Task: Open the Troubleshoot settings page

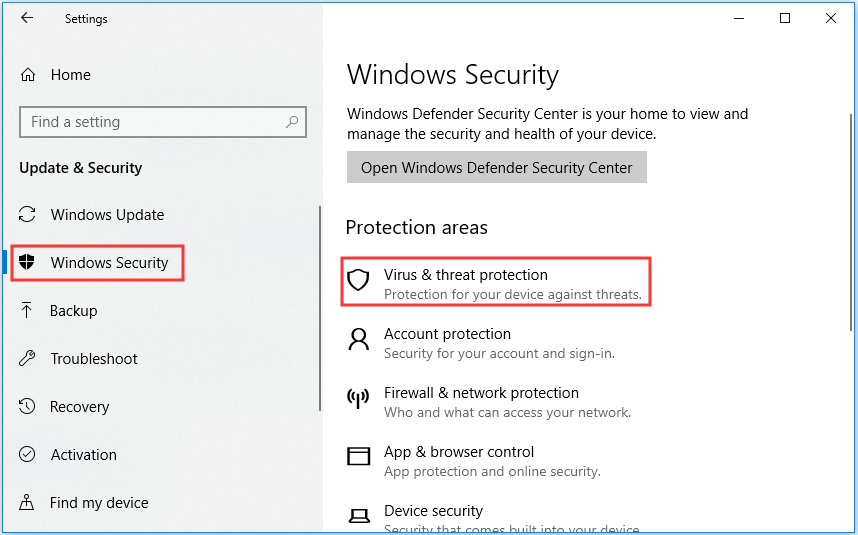Action: coord(94,359)
